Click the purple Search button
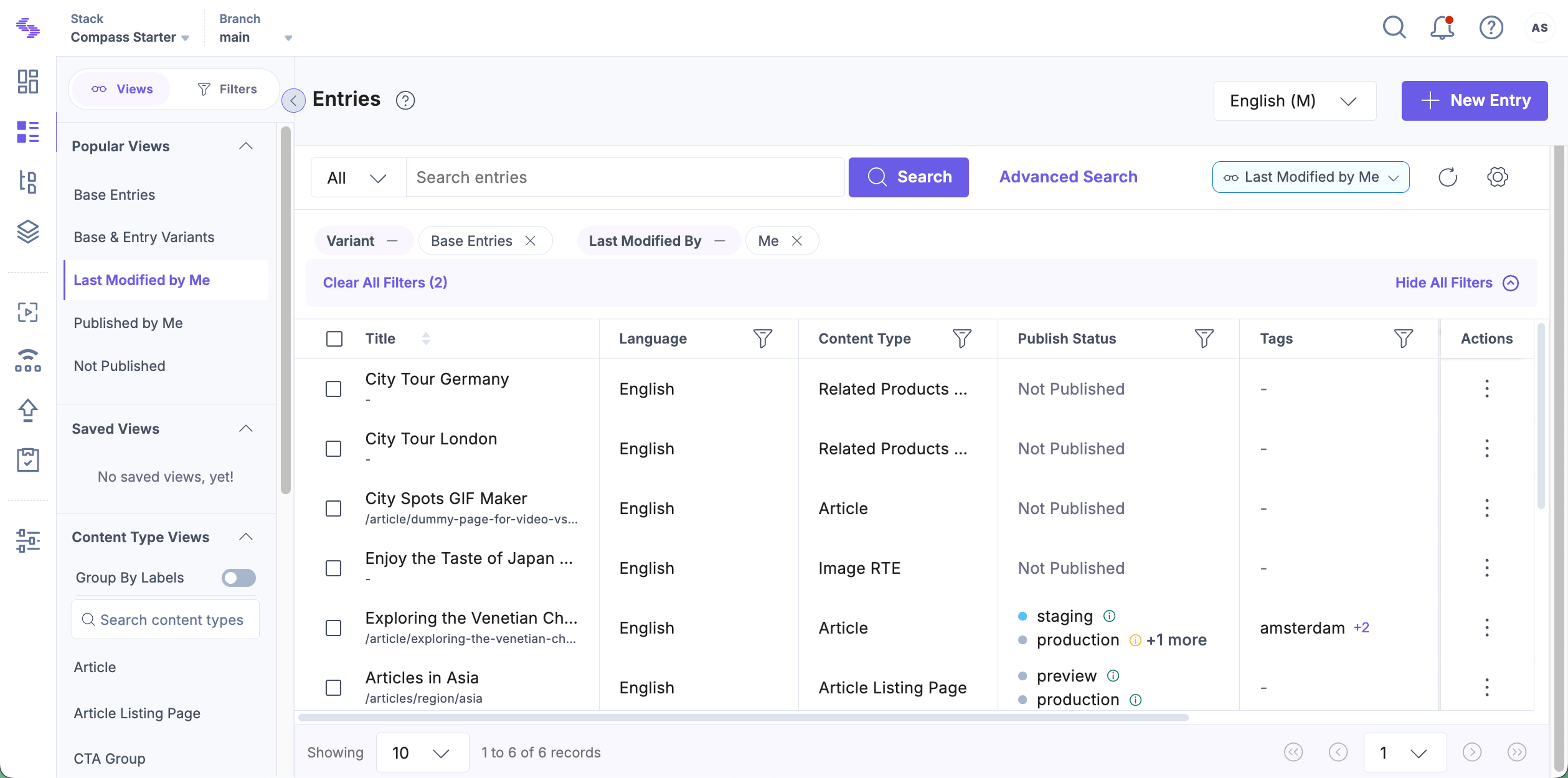 [x=908, y=177]
